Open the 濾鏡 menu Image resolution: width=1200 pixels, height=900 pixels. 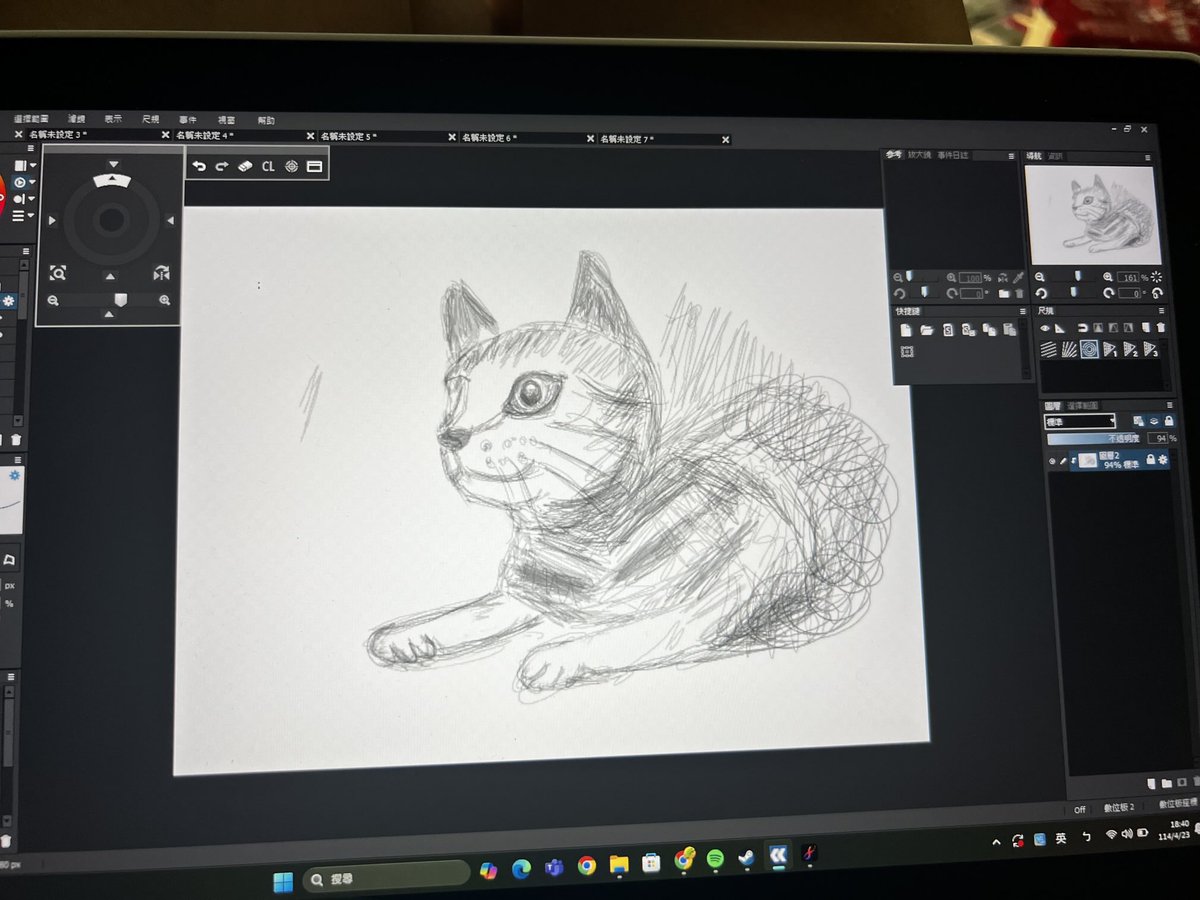76,119
